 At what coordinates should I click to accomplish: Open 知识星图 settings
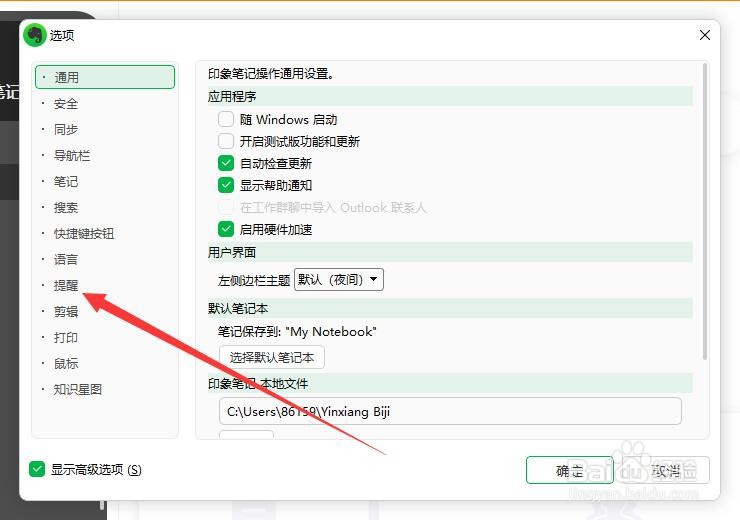[x=78, y=389]
